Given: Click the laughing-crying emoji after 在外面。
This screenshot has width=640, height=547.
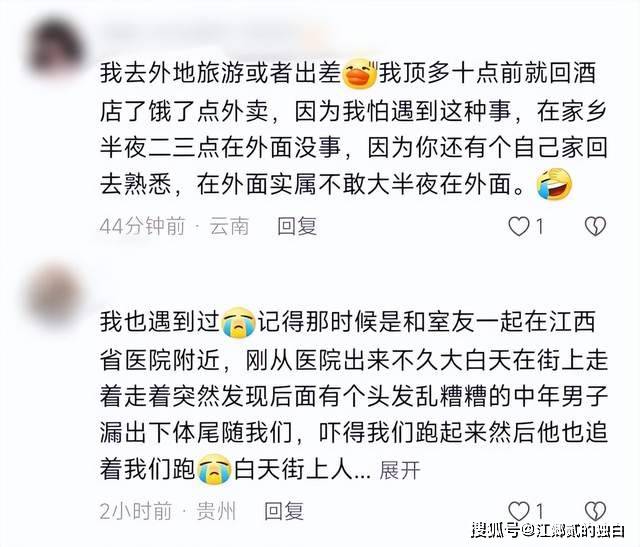Looking at the screenshot, I should click(x=554, y=184).
